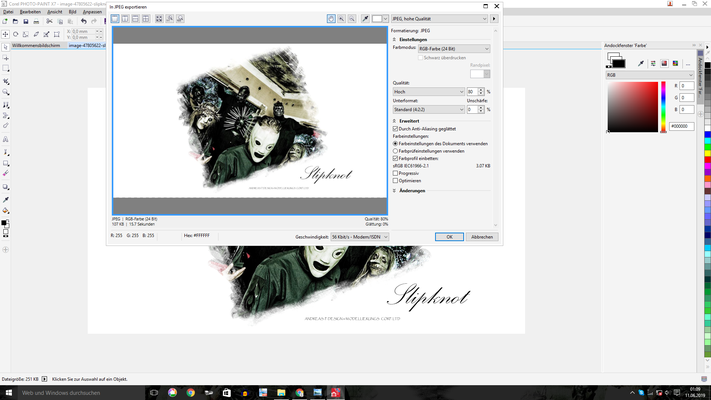Open Farbmodus dropdown 'RGB-Farbe (24 Bit)'
Viewport: 711px width, 400px height.
454,49
